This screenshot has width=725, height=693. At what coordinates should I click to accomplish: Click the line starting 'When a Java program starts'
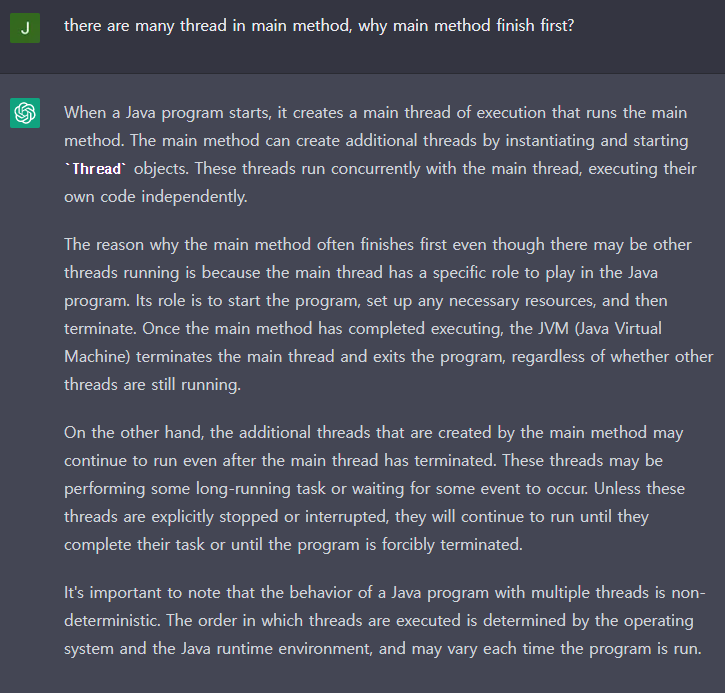[375, 113]
